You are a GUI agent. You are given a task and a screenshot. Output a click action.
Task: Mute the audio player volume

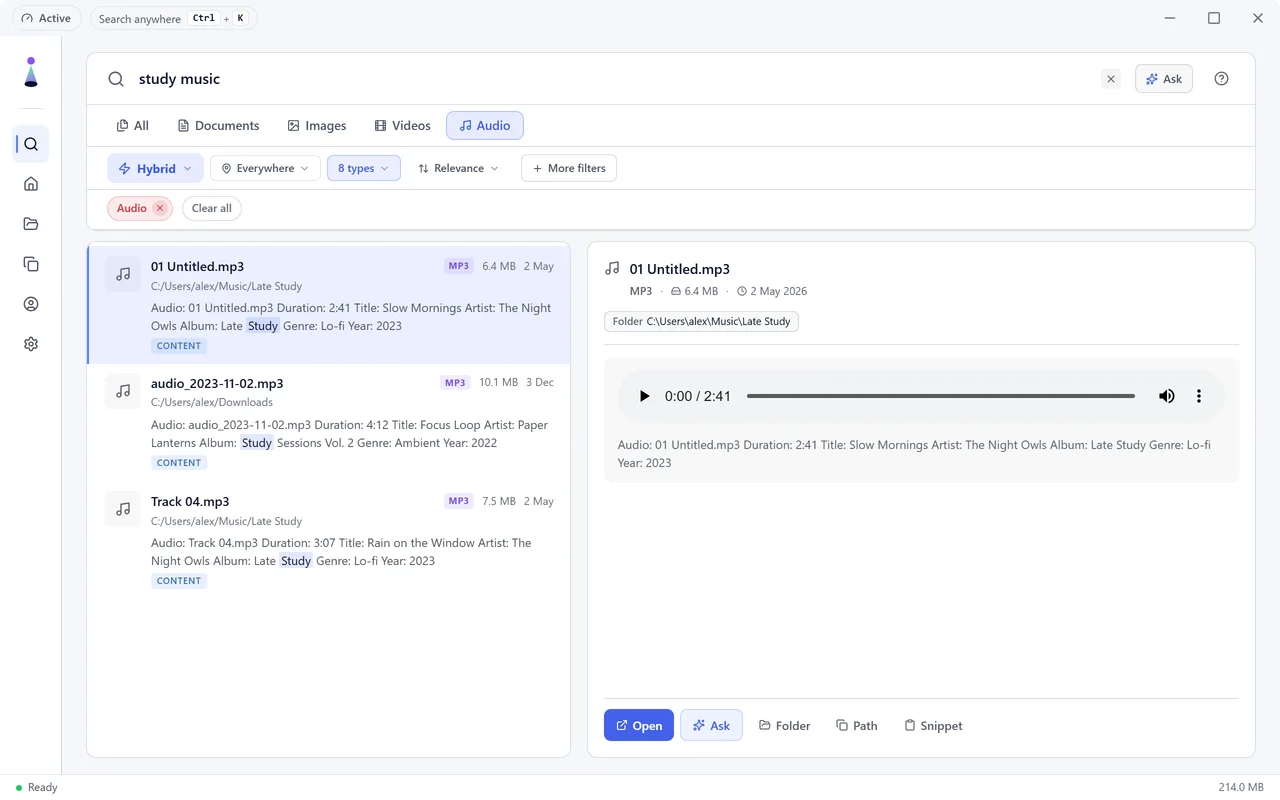coord(1167,396)
